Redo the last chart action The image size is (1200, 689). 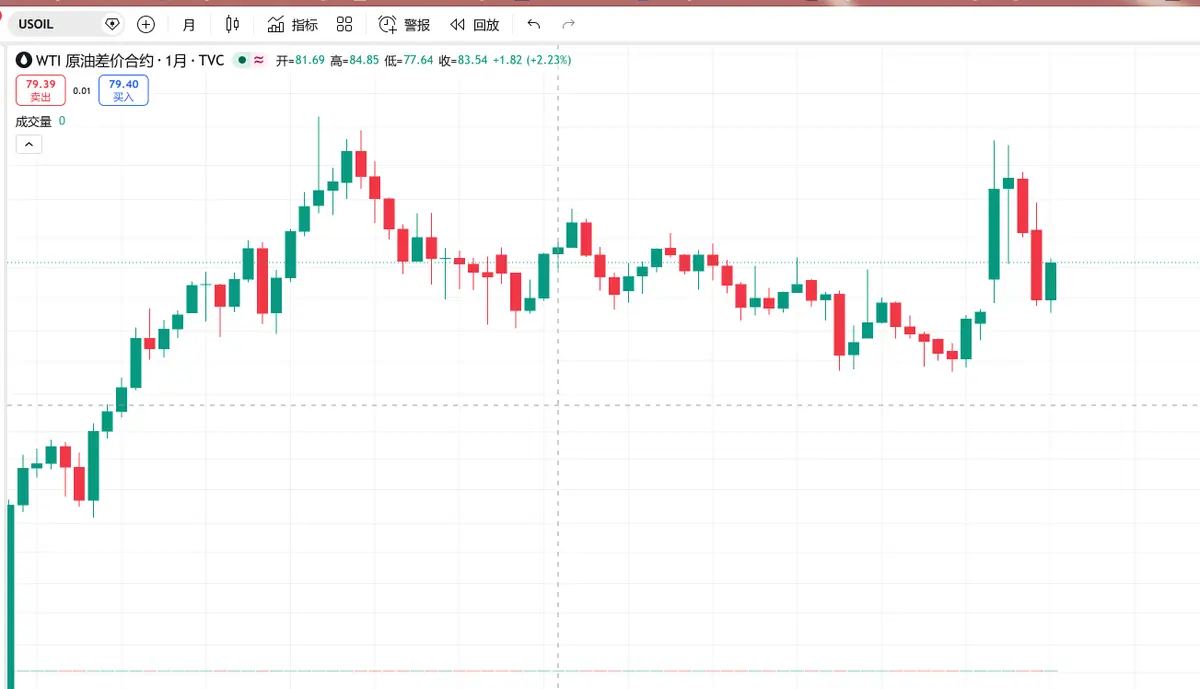pos(569,24)
